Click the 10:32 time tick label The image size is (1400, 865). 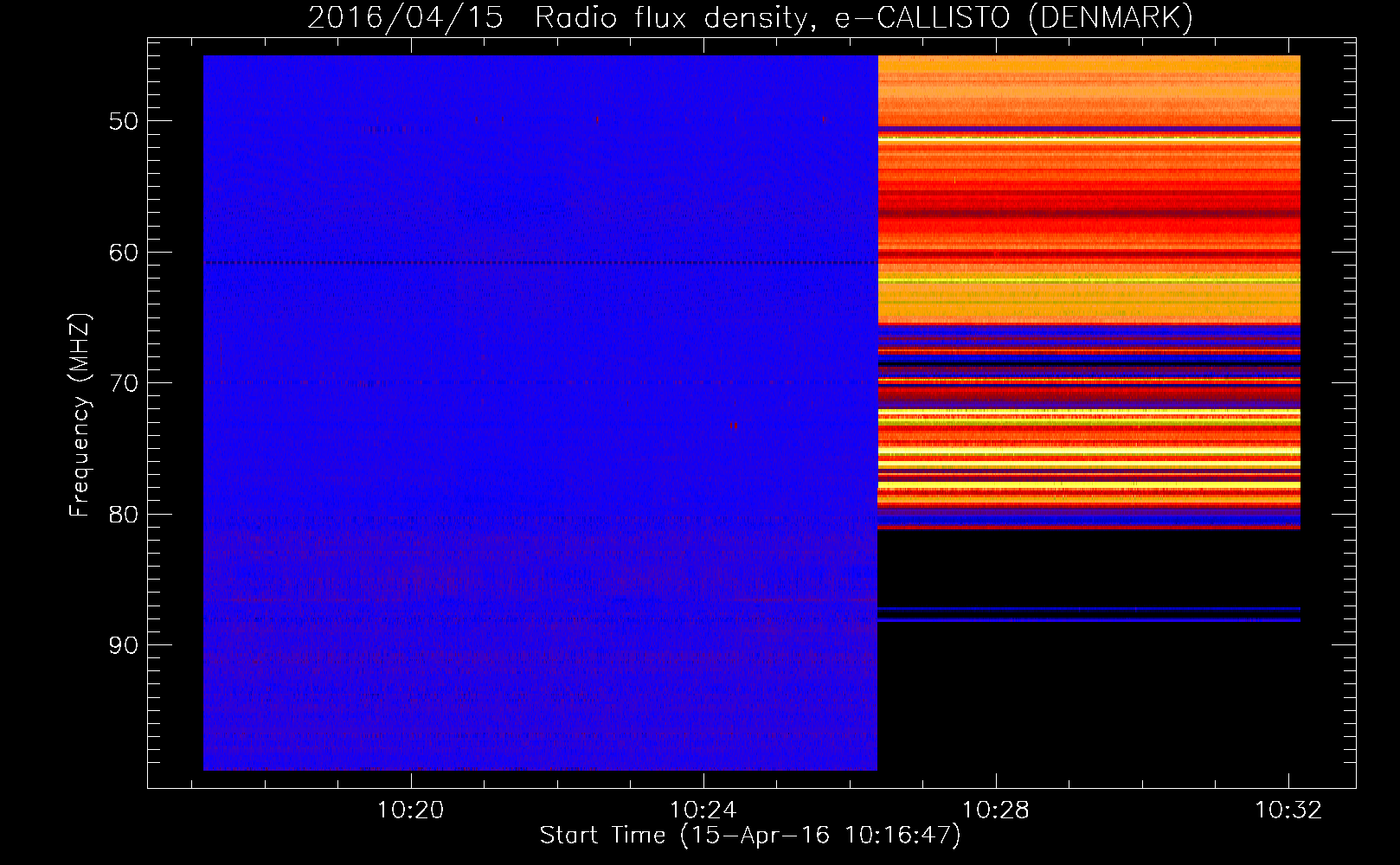(1288, 810)
